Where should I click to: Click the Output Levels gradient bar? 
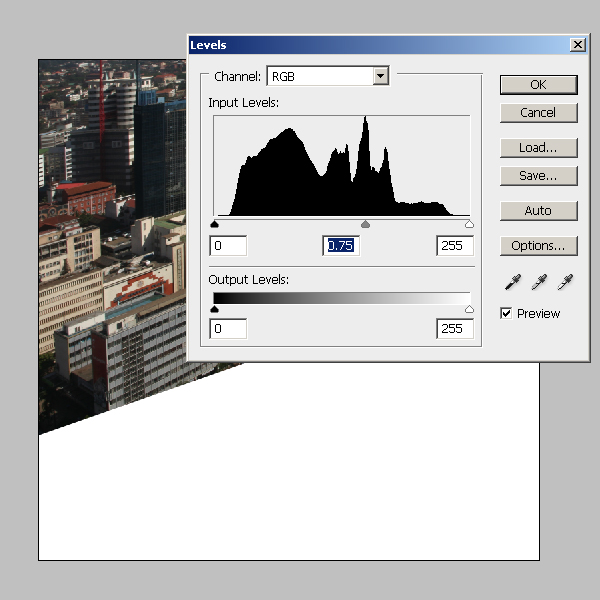[x=342, y=298]
